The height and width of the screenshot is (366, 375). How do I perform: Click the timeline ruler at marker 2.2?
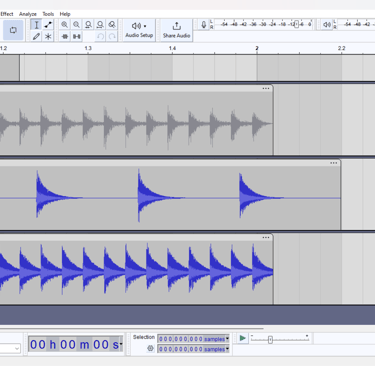(341, 48)
